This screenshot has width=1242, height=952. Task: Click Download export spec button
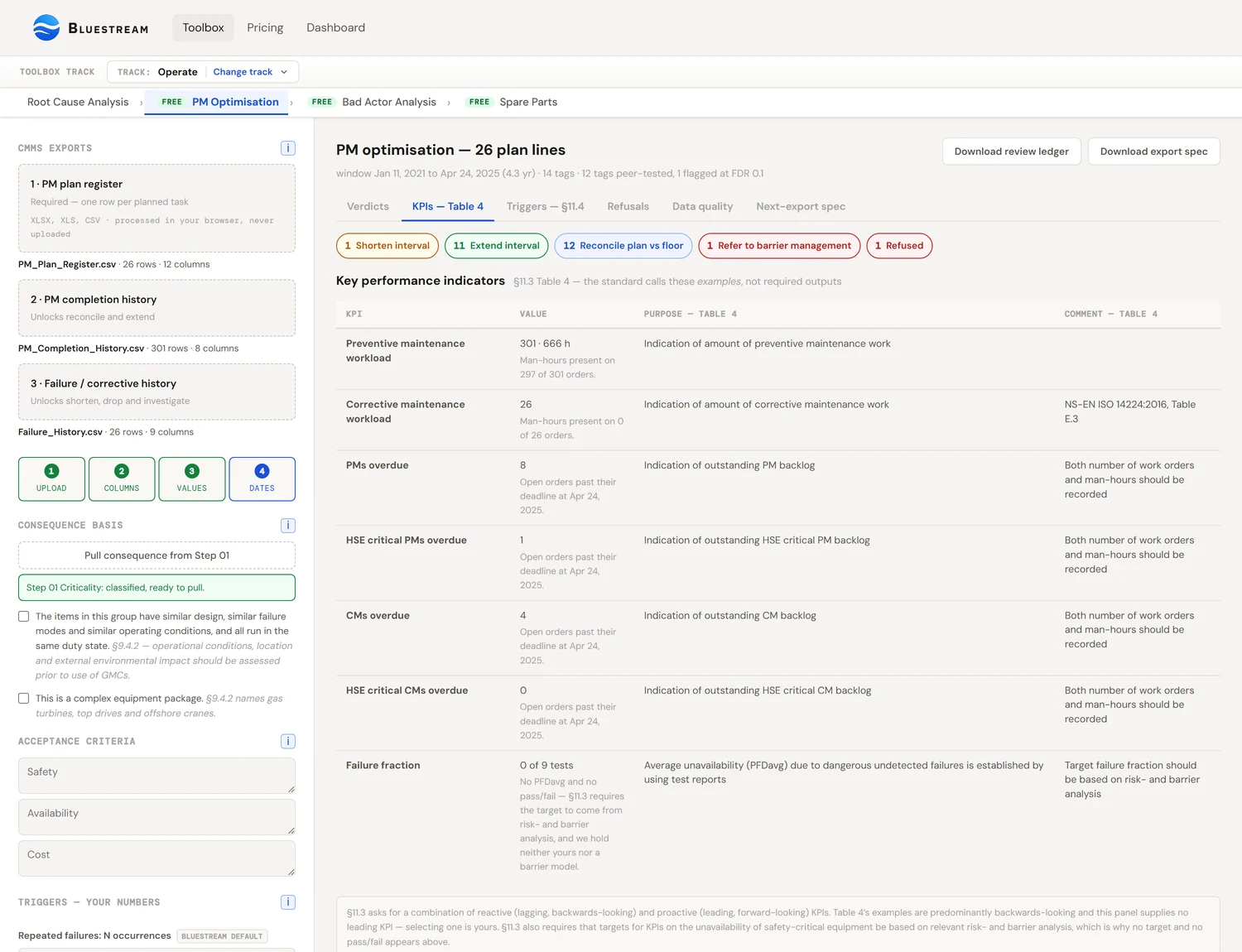pyautogui.click(x=1154, y=151)
